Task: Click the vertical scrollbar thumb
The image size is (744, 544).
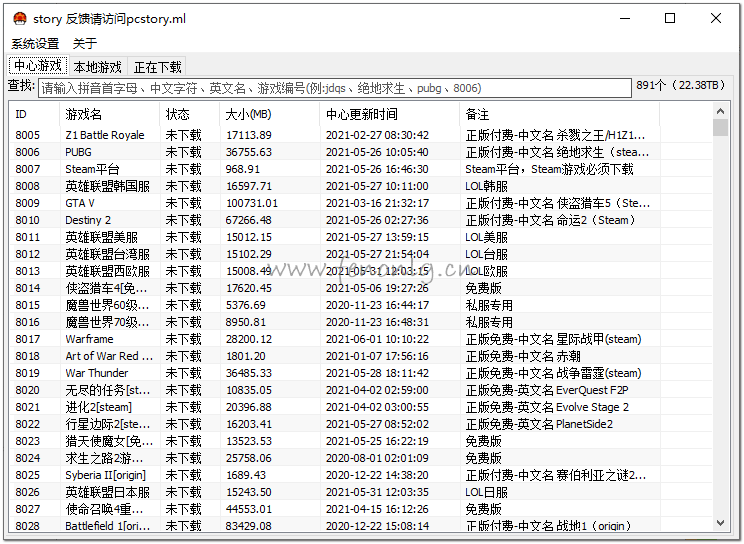Action: coord(720,128)
